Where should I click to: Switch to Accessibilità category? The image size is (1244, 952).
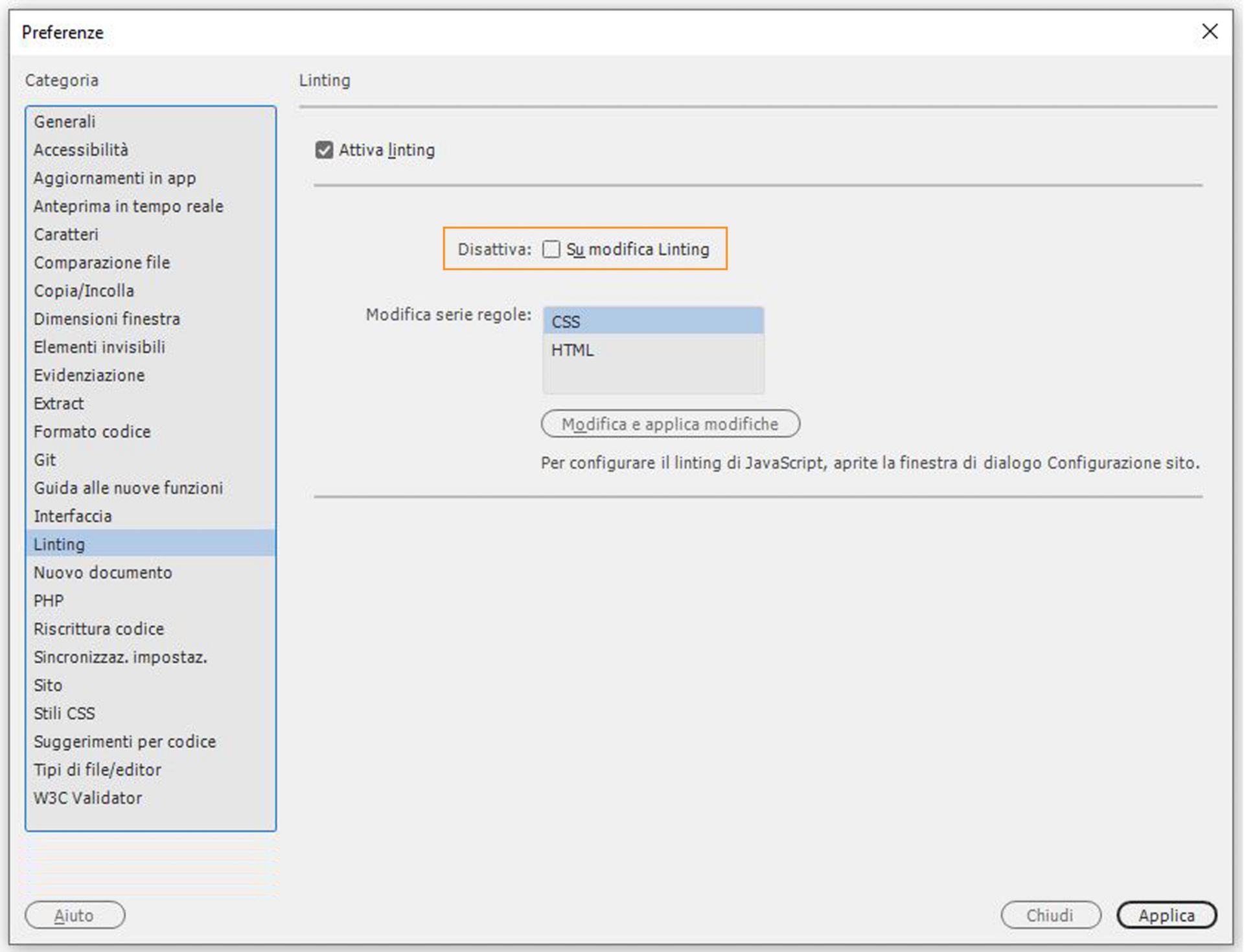81,150
